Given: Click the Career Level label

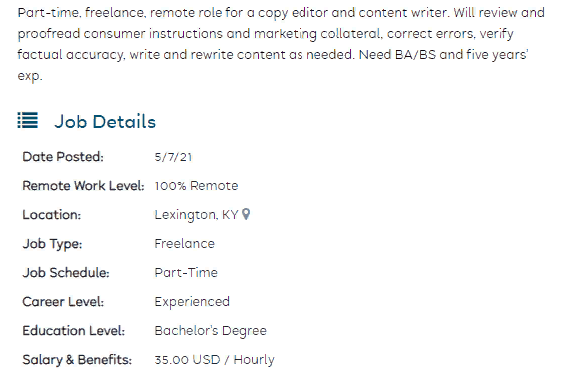Looking at the screenshot, I should coord(63,301).
